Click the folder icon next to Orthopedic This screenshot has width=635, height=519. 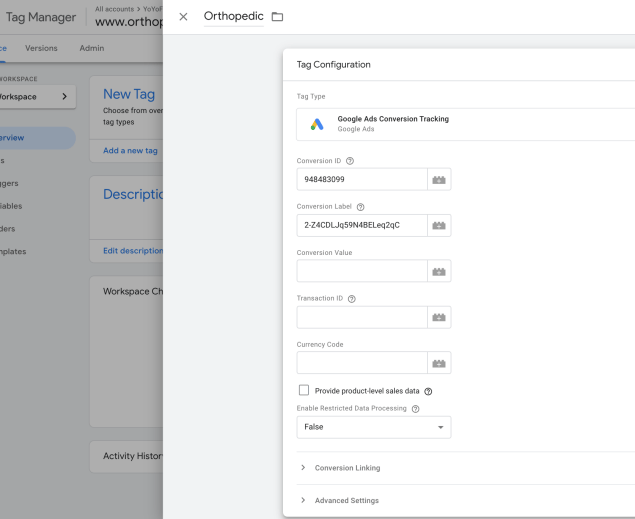coord(277,17)
